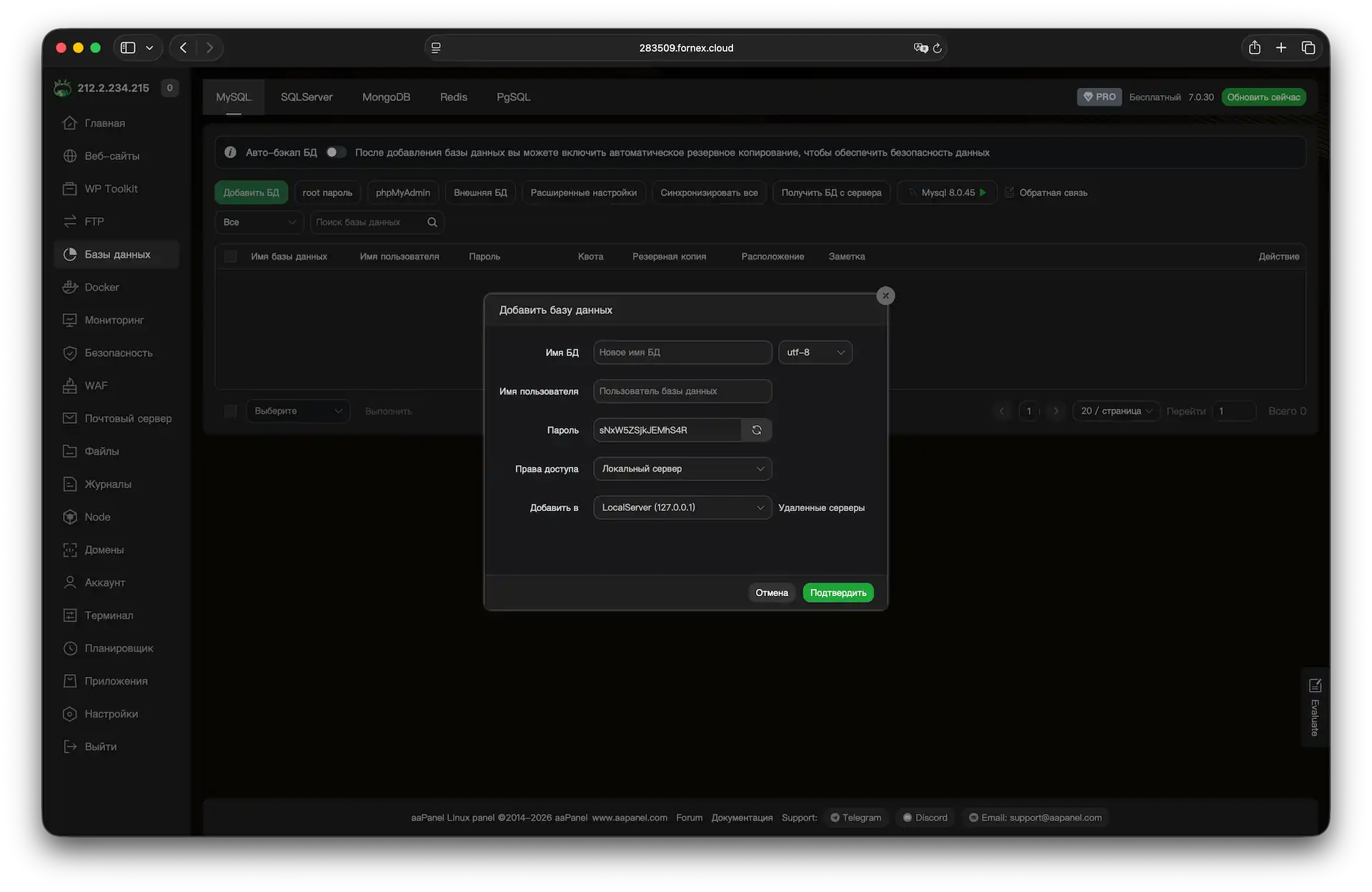1372x892 pixels.
Task: Open the utf-8 encoding dropdown
Action: 815,352
